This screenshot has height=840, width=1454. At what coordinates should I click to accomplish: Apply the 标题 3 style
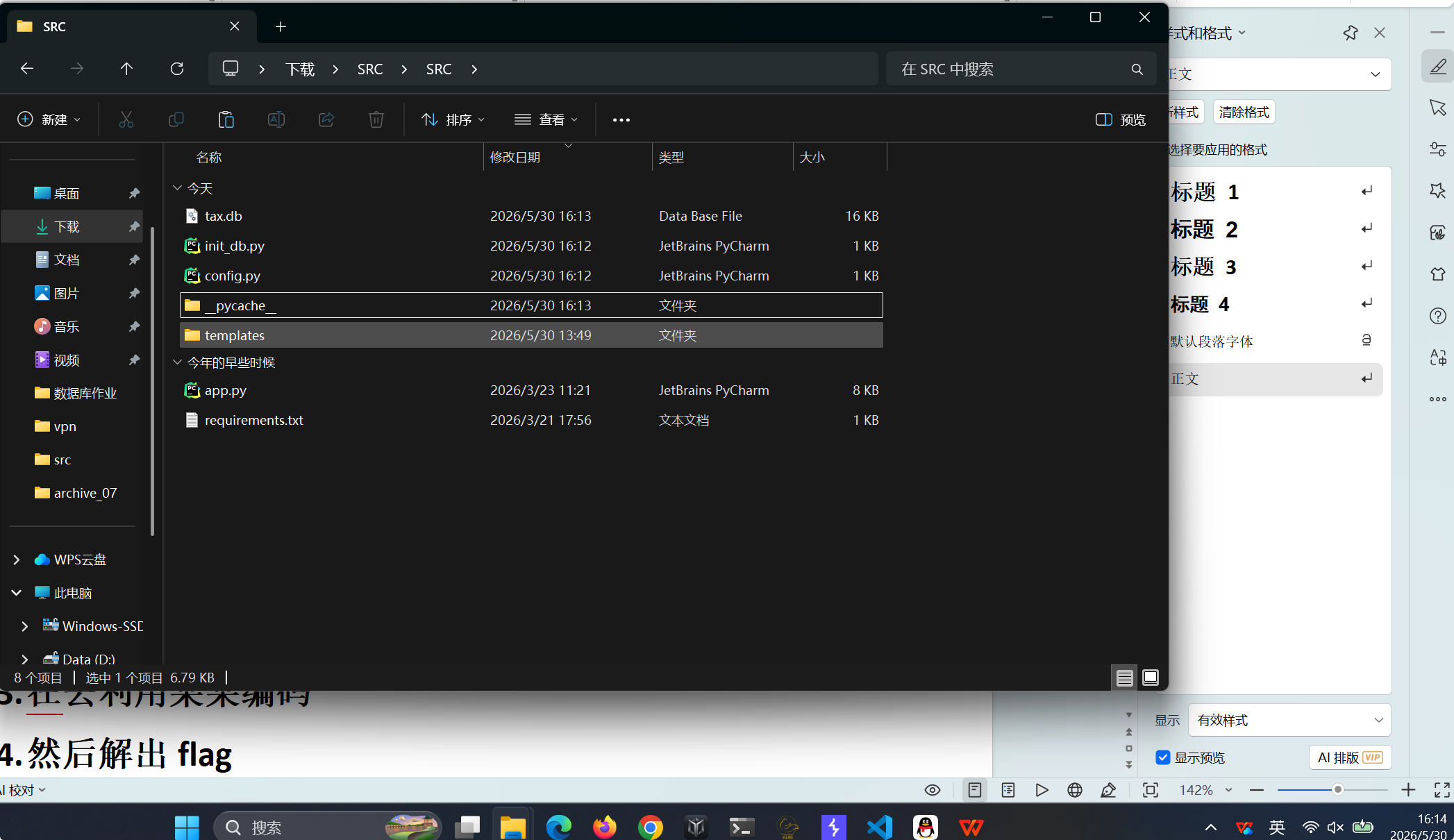click(x=1276, y=267)
